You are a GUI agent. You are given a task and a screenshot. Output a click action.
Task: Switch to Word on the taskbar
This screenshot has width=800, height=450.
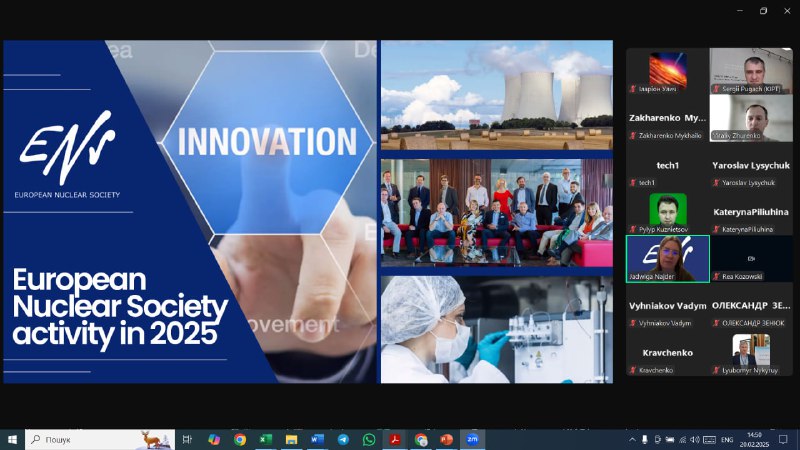317,439
